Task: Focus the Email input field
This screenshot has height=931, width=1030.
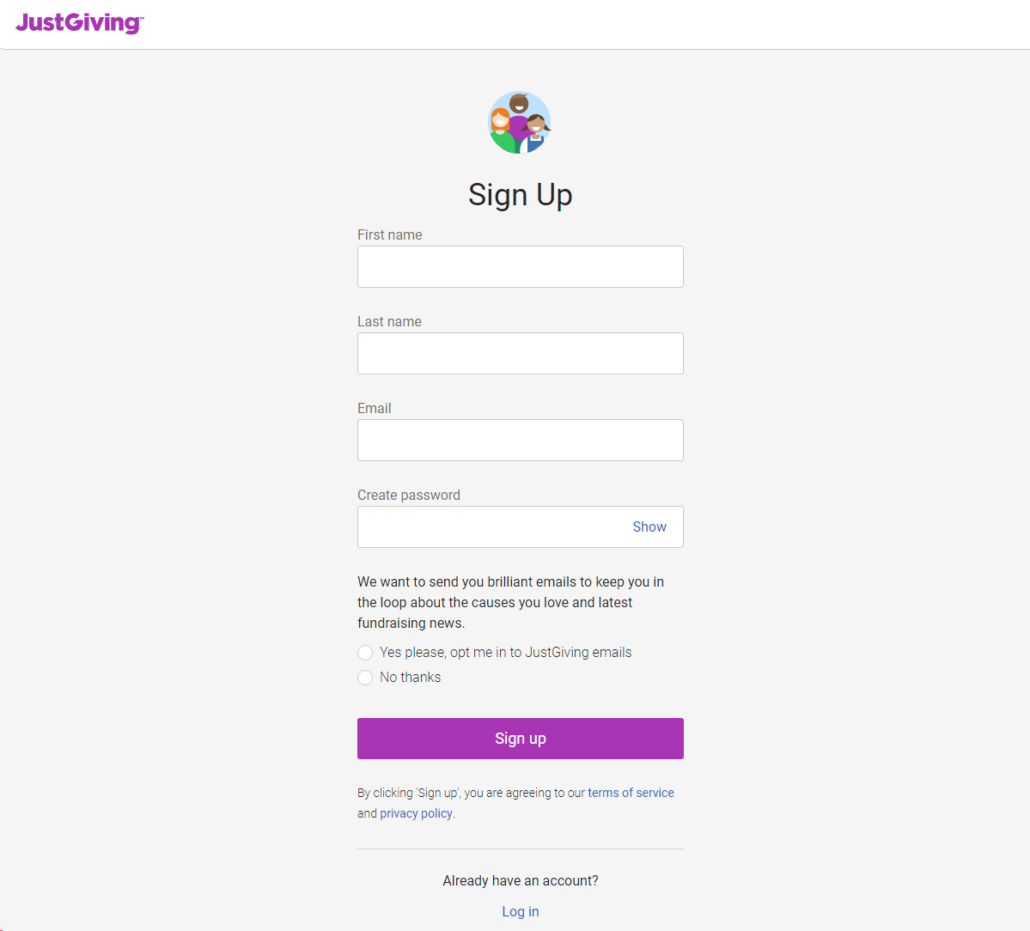Action: click(x=520, y=440)
